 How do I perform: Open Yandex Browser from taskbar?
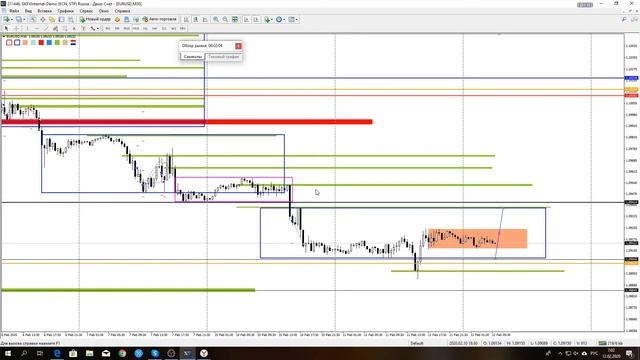coord(204,353)
